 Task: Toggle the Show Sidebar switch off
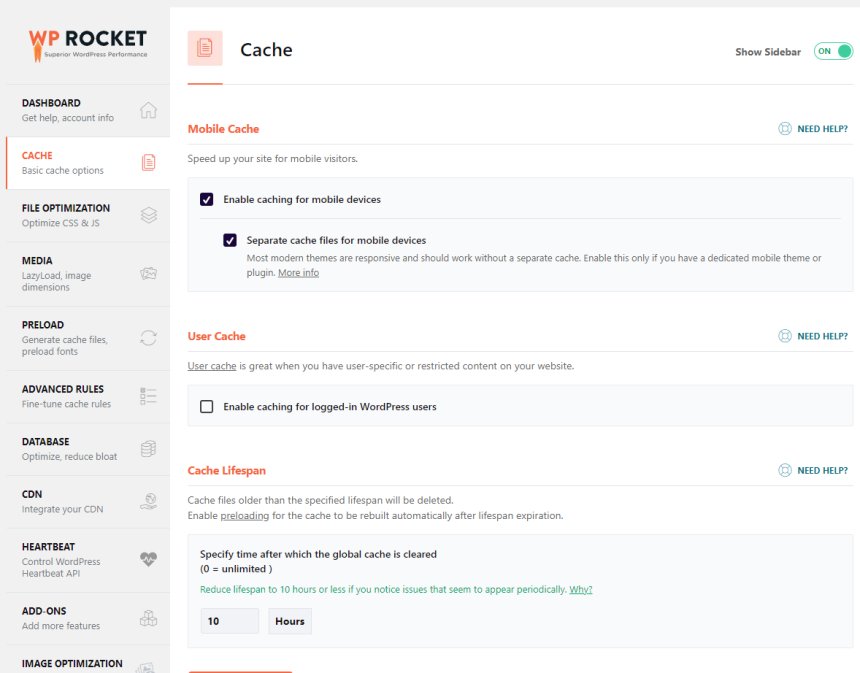tap(832, 51)
